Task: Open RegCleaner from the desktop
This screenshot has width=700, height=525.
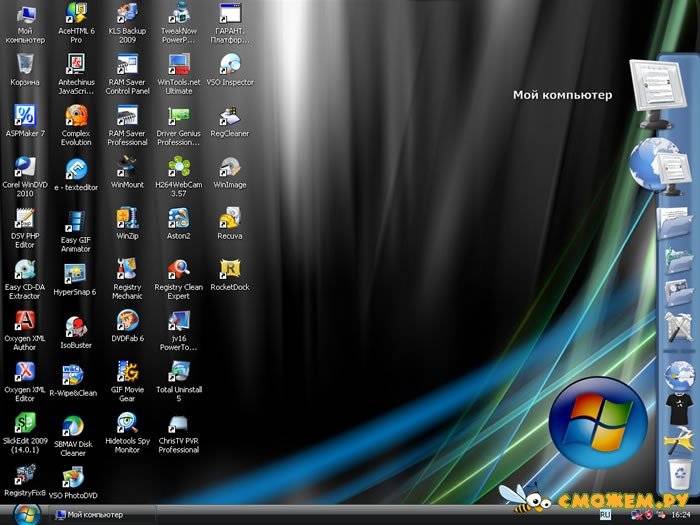Action: [230, 116]
